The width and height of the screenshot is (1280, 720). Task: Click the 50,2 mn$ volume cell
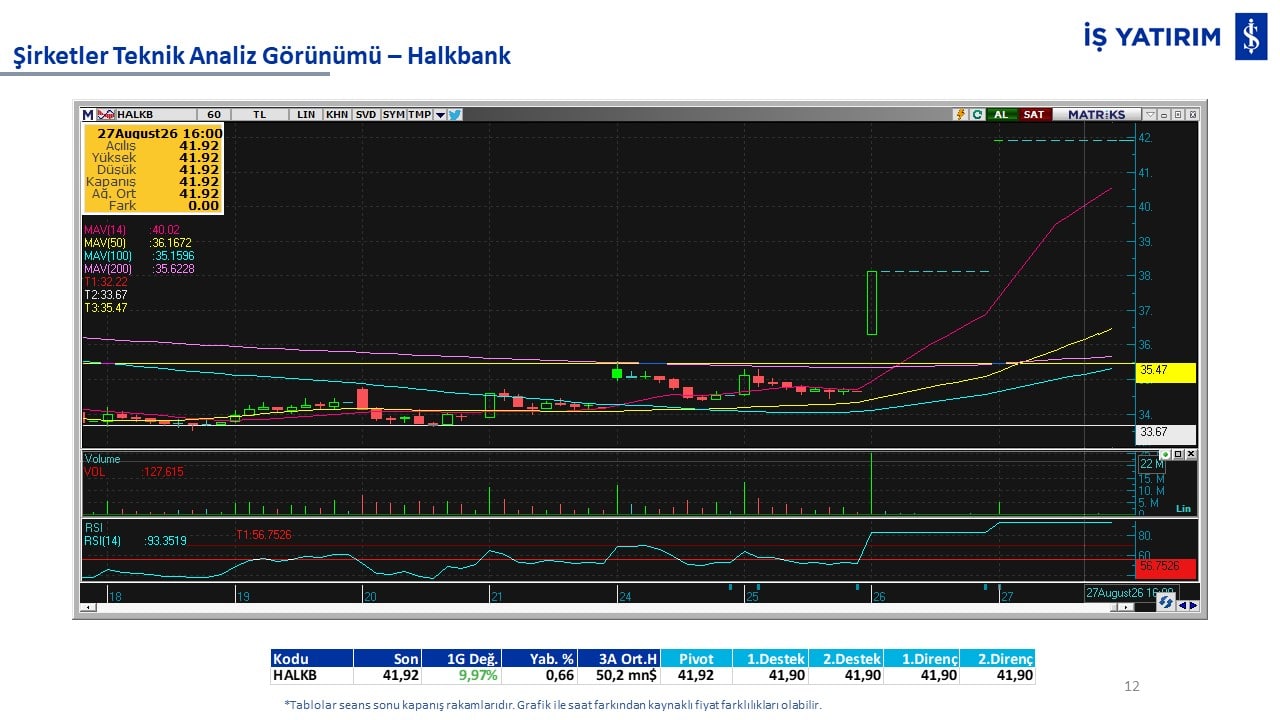(x=619, y=675)
